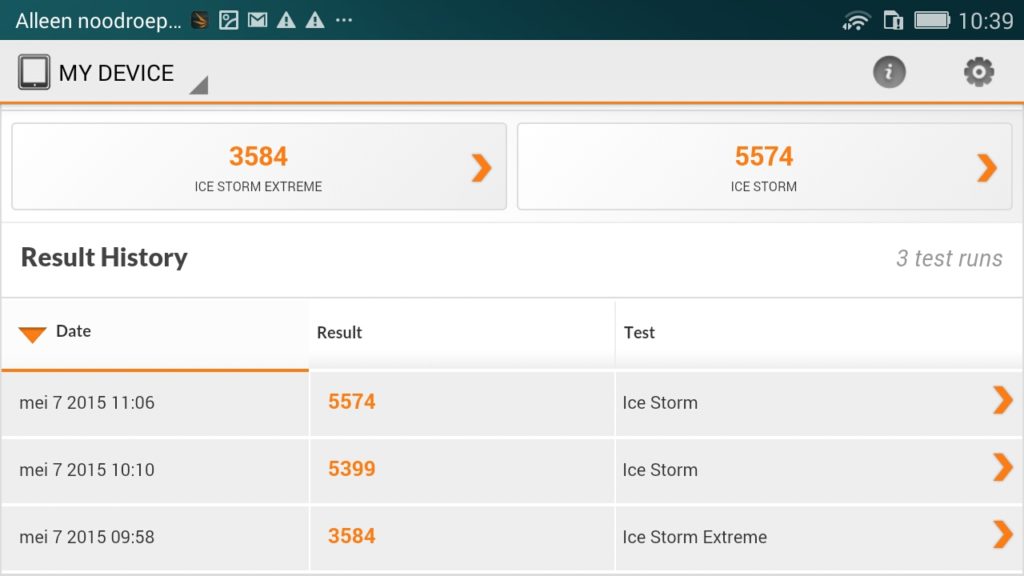Viewport: 1024px width, 576px height.
Task: Tap the 3 test runs label
Action: [949, 259]
